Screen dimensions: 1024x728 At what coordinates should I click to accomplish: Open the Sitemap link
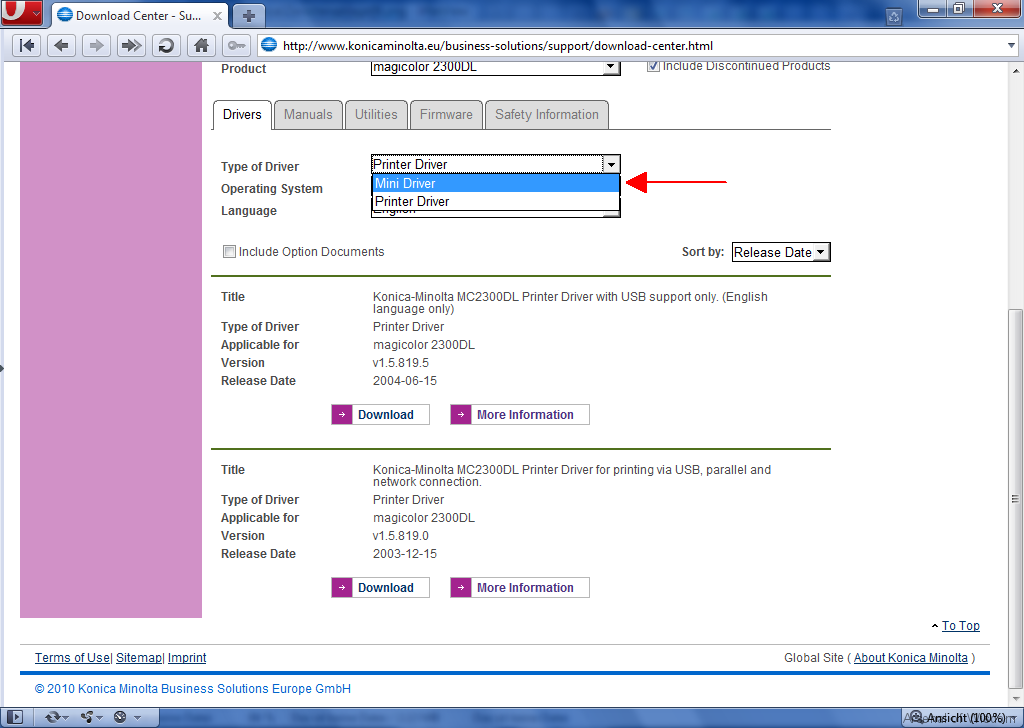pyautogui.click(x=138, y=657)
